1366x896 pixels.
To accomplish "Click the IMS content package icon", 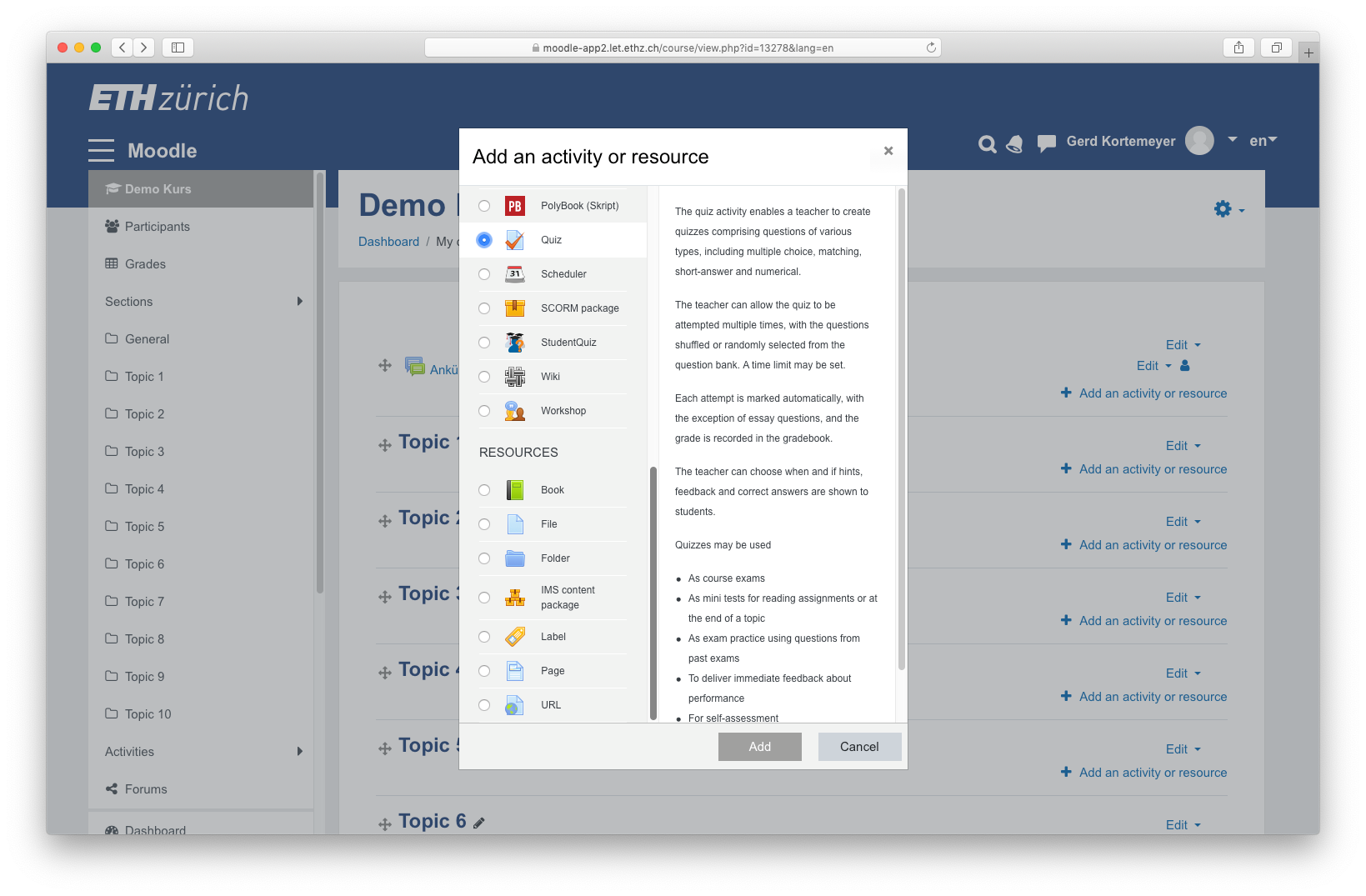I will tap(515, 598).
